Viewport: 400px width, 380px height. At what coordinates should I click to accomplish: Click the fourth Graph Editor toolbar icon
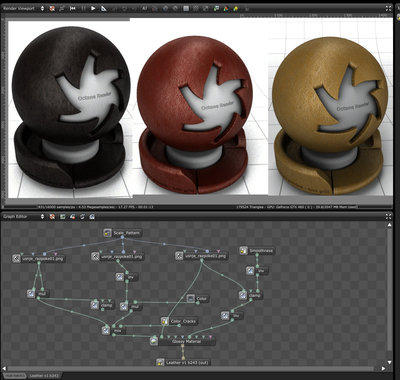pos(82,217)
